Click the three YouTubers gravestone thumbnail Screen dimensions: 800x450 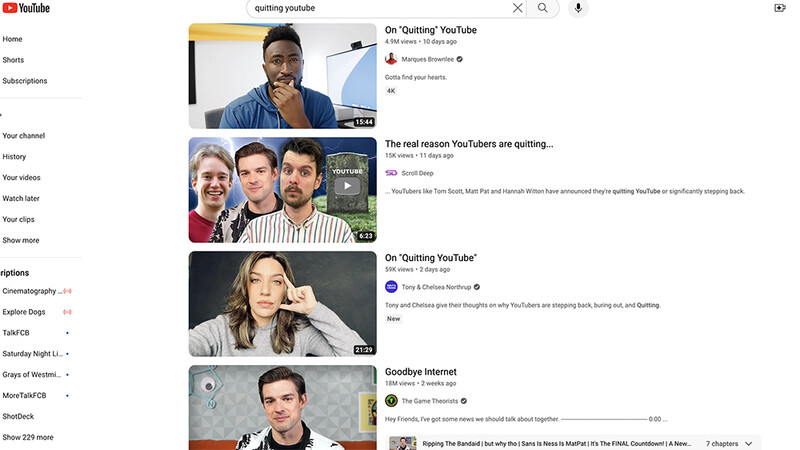click(283, 190)
